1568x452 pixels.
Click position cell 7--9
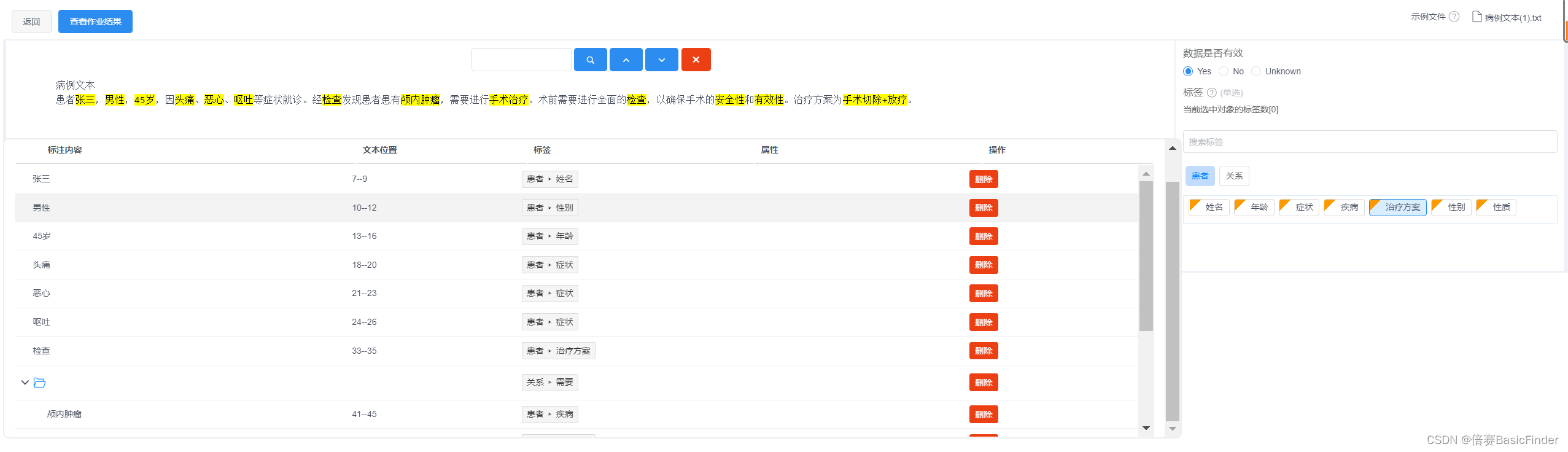pos(359,179)
